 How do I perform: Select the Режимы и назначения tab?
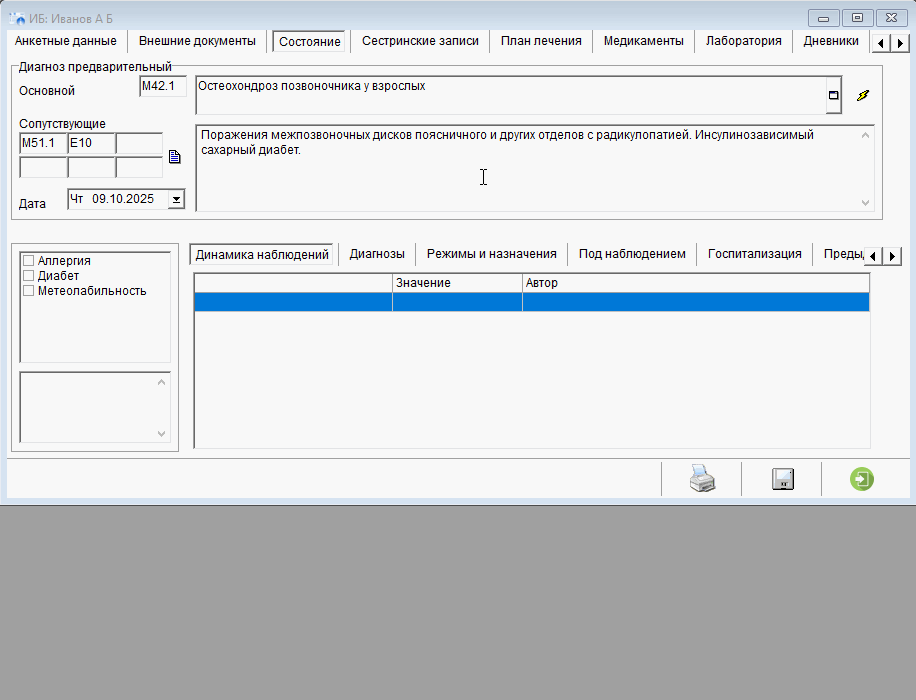coord(491,254)
